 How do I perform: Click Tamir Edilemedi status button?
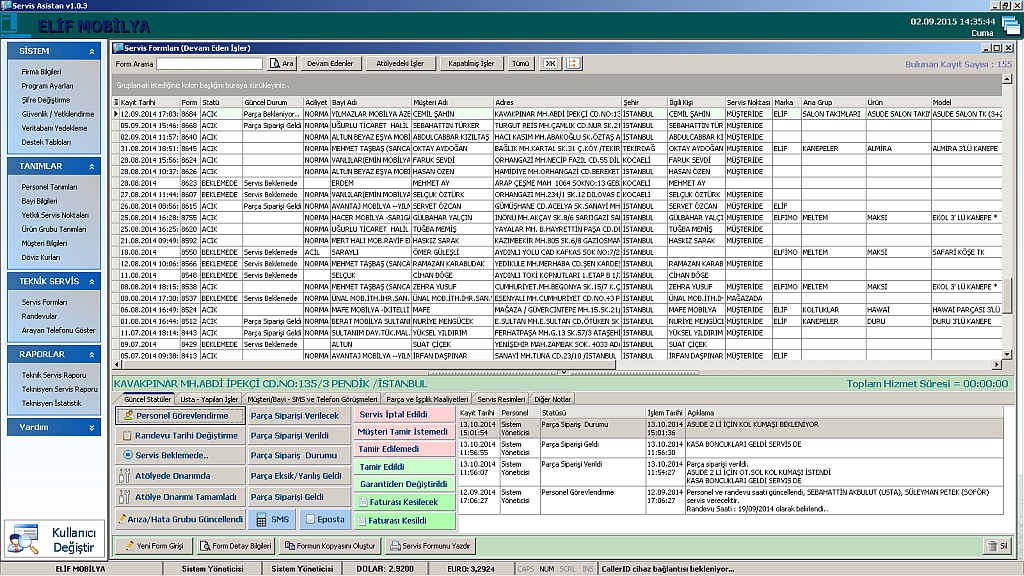tap(405, 449)
